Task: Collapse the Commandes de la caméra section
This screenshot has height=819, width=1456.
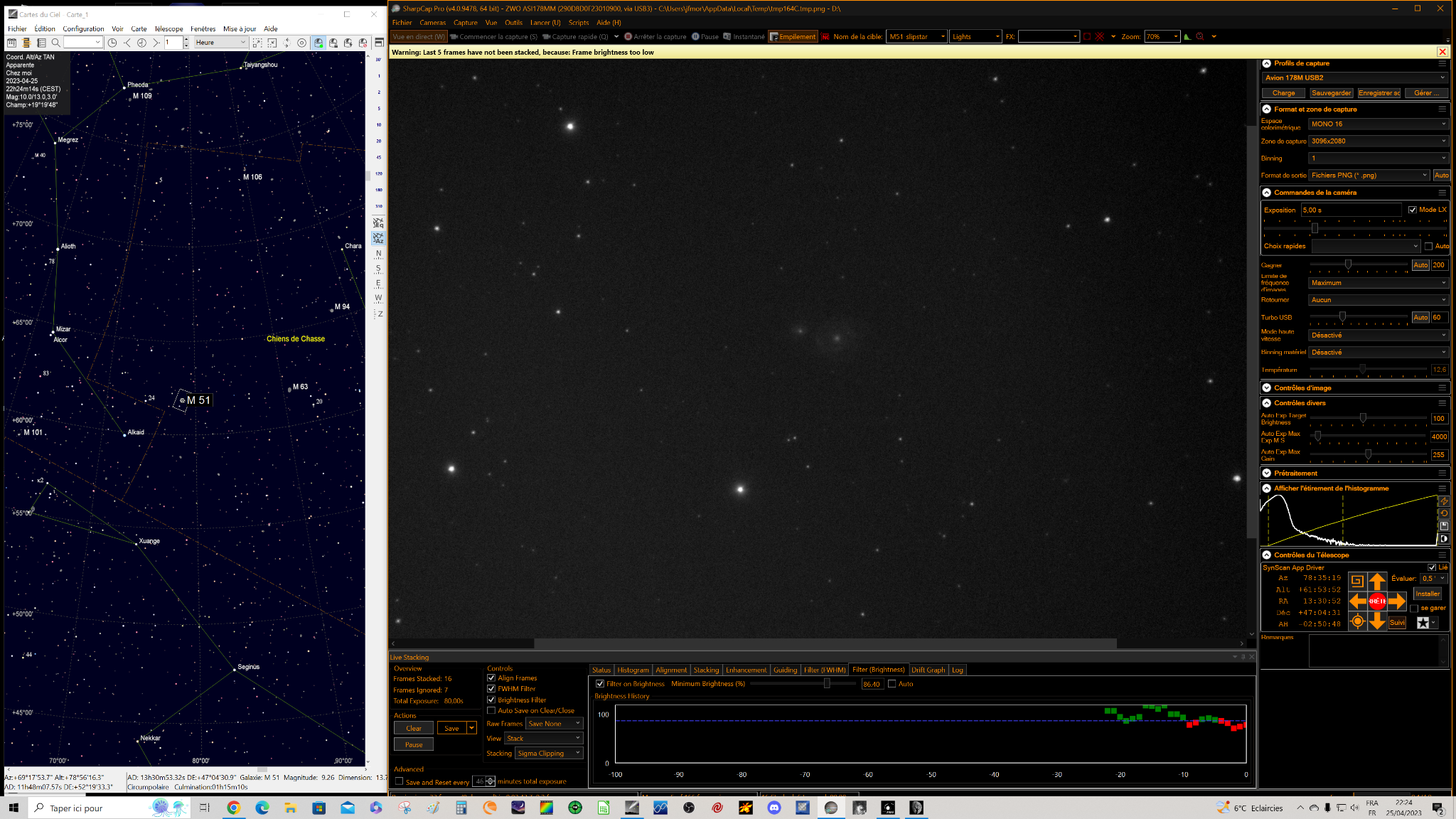Action: tap(1267, 193)
